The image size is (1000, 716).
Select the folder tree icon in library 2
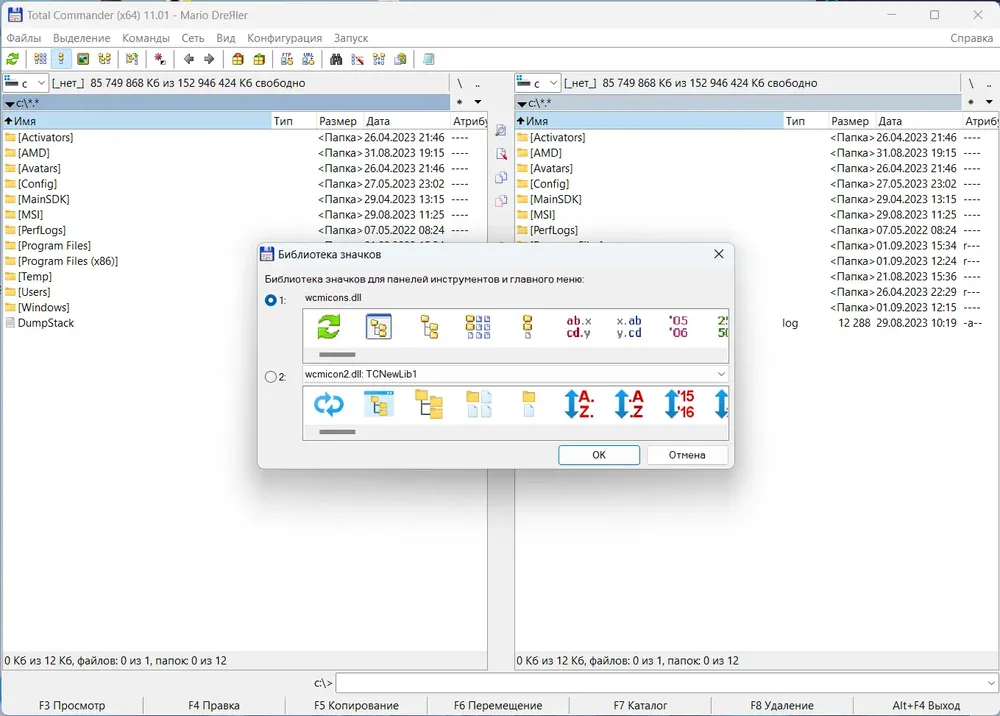(429, 404)
